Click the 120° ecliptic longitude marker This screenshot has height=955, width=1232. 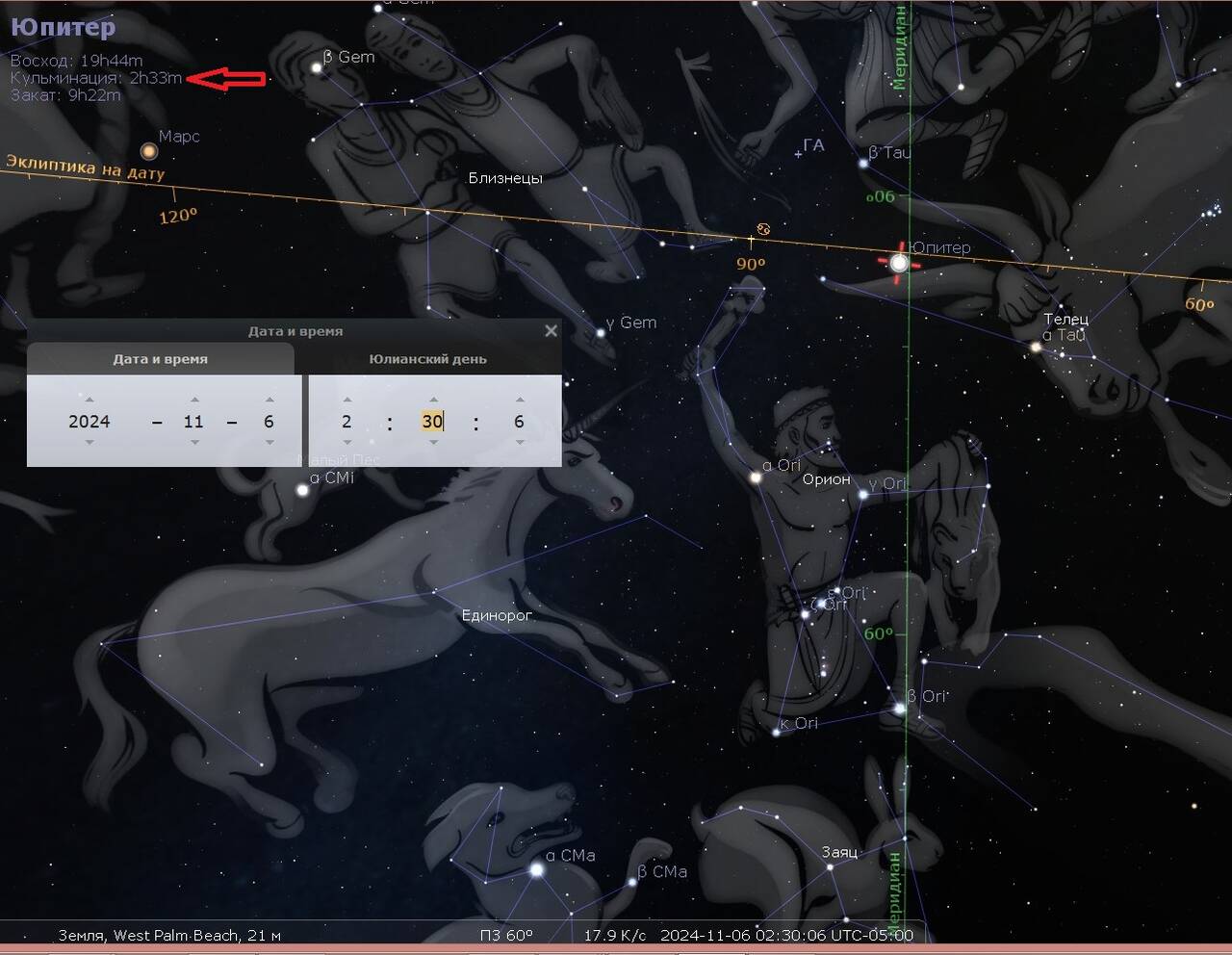coord(178,216)
